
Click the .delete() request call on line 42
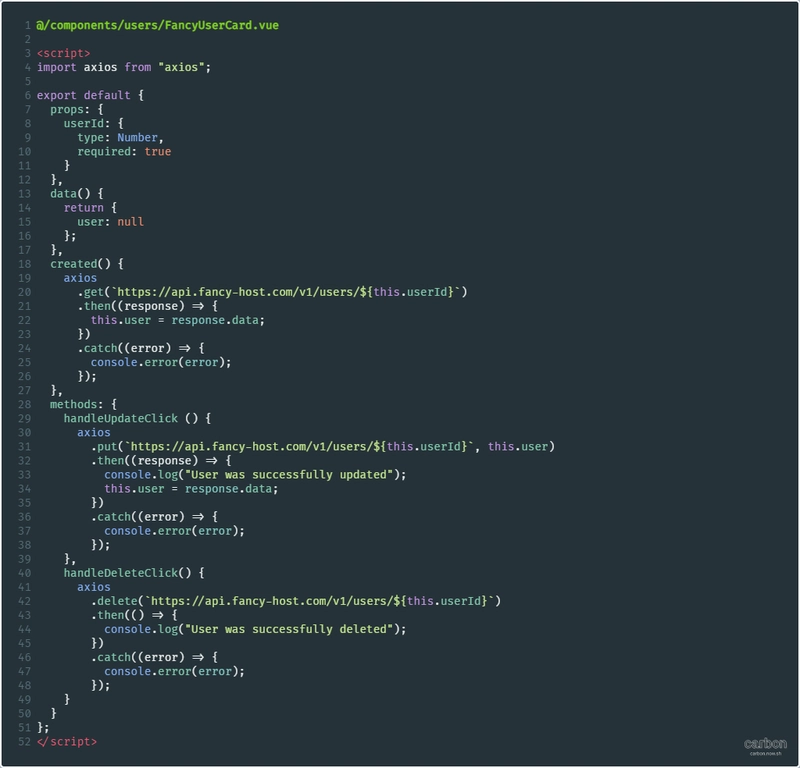pyautogui.click(x=296, y=601)
